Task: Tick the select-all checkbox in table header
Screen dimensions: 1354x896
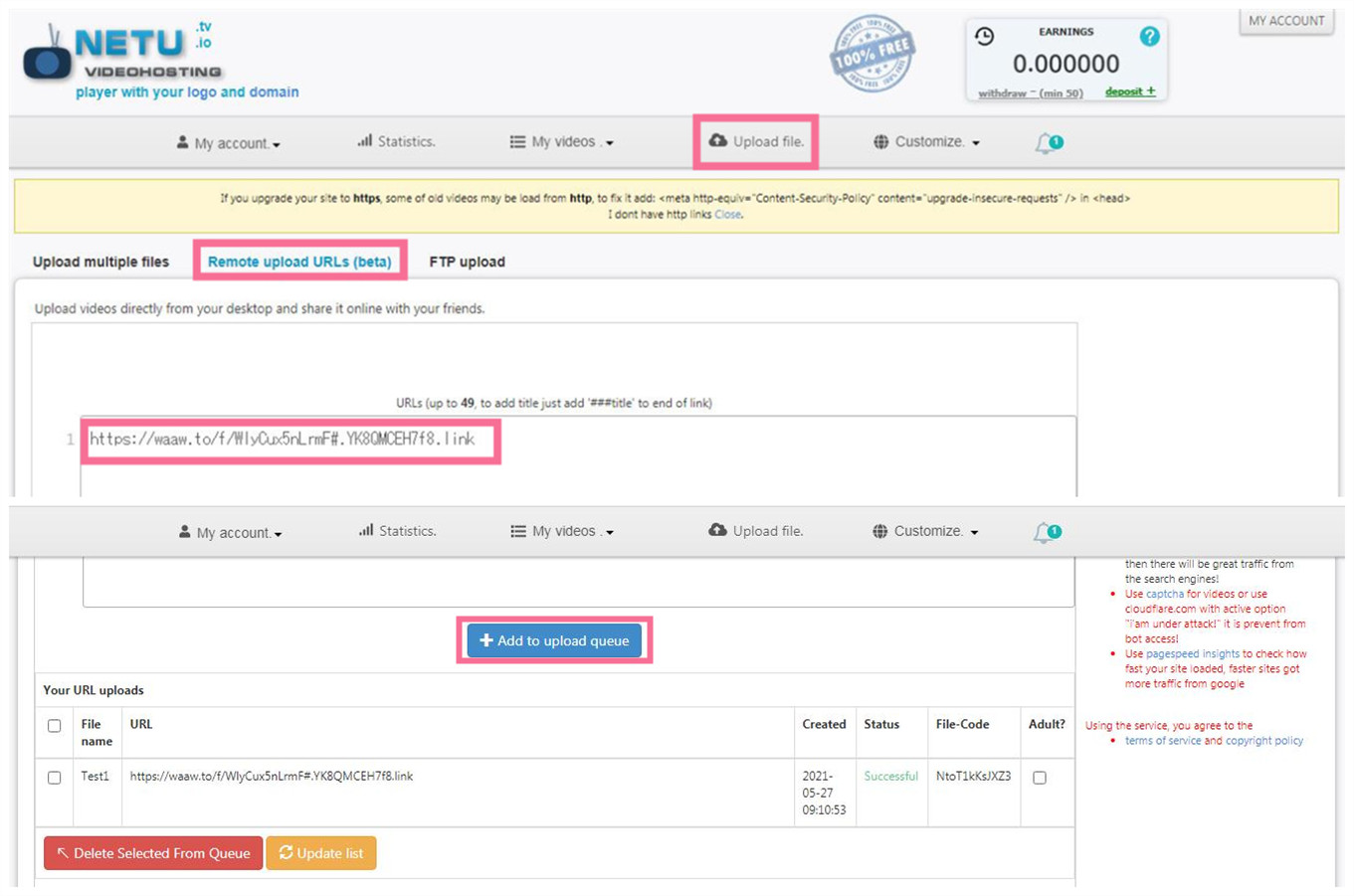Action: click(55, 726)
